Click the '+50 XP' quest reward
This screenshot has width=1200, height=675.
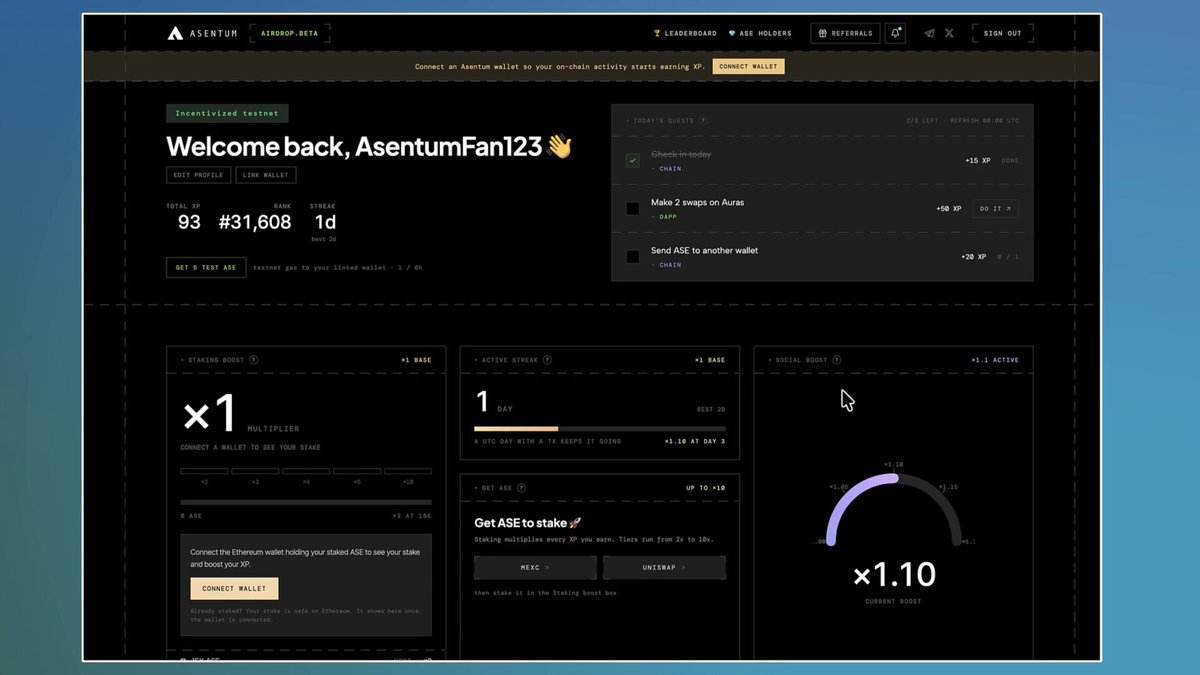(x=948, y=209)
